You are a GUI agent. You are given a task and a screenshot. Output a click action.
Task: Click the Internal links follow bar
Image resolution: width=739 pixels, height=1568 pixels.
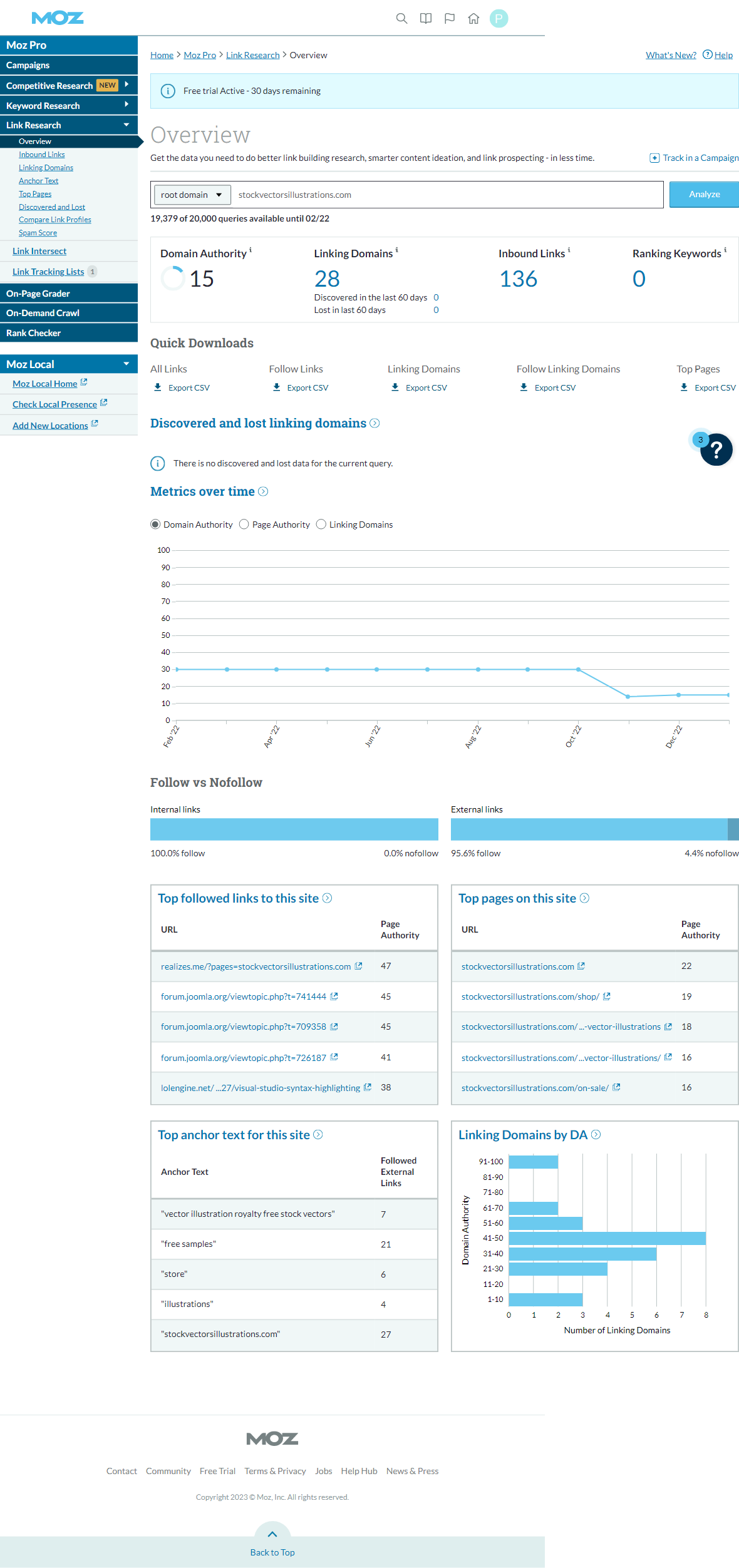coord(294,829)
